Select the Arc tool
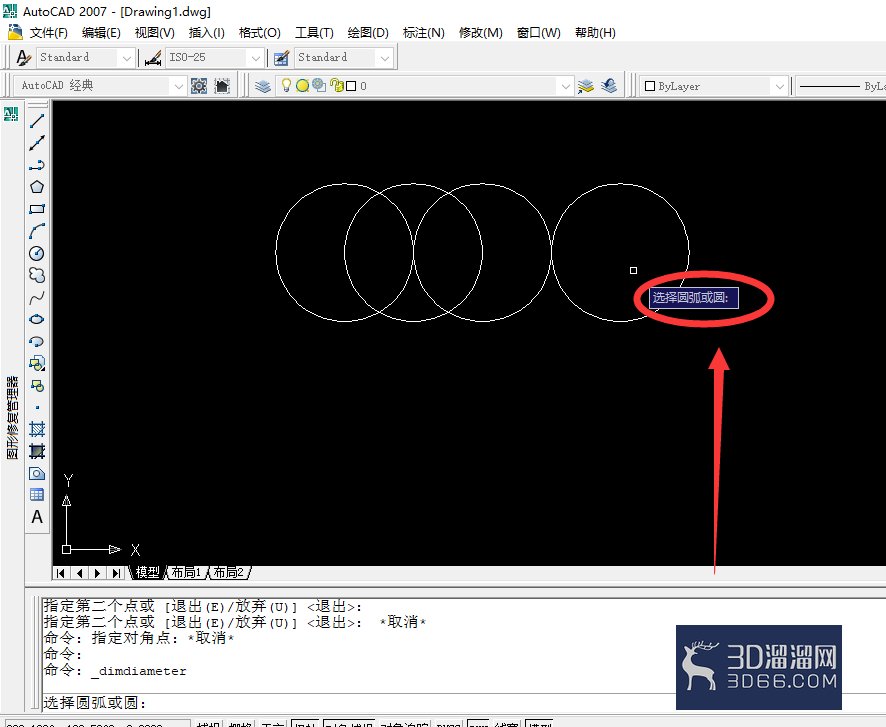886x727 pixels. (x=37, y=231)
